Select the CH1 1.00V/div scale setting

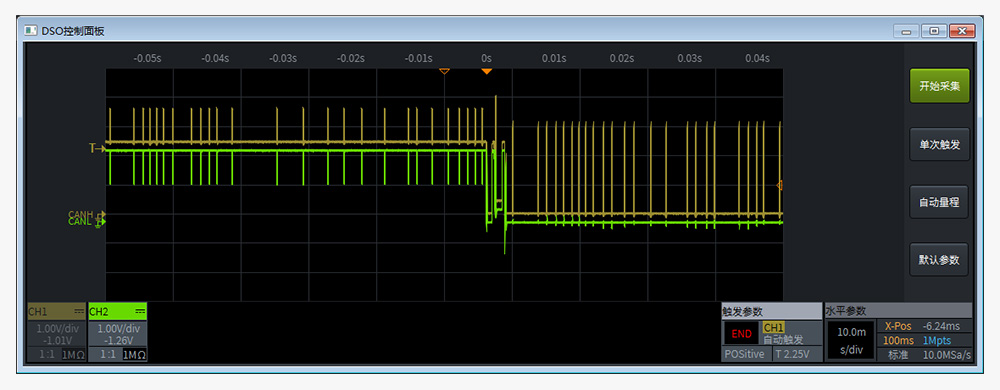(56, 329)
